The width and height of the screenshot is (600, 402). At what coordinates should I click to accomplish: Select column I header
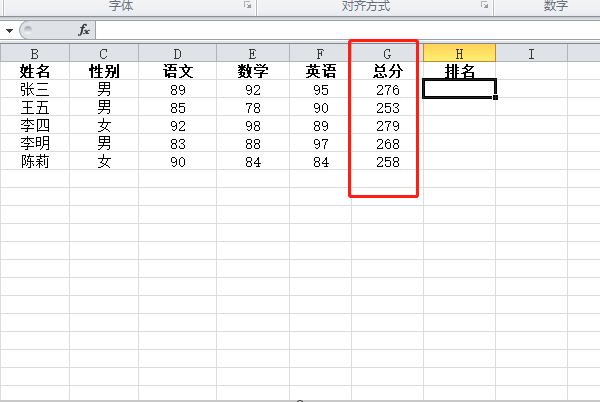coord(531,53)
